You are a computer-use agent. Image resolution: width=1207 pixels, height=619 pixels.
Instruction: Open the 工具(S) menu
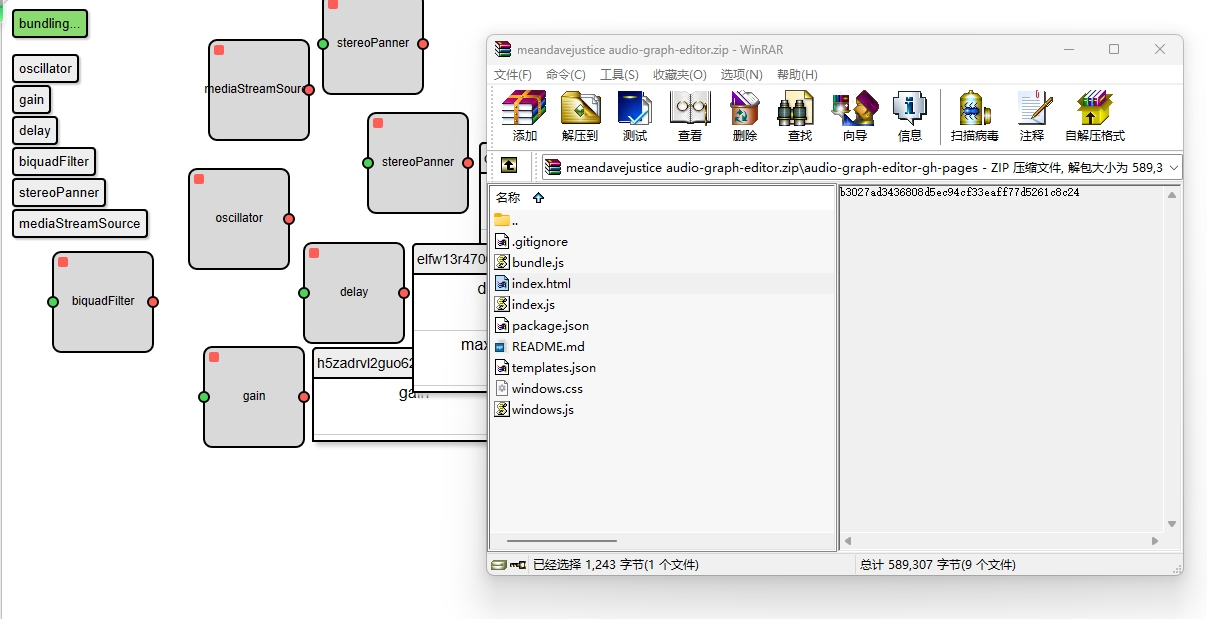pyautogui.click(x=619, y=75)
